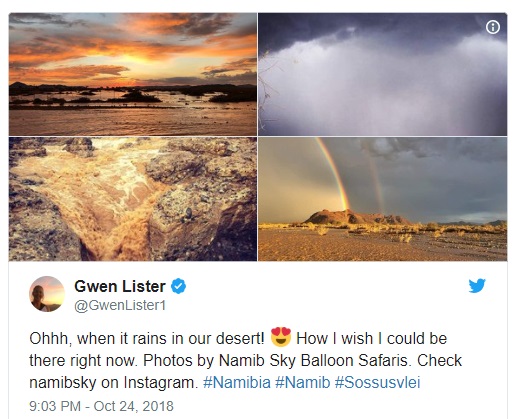Viewport: 522px width, 419px height.
Task: Click the word 'Instagram' in the tweet
Action: [x=159, y=383]
